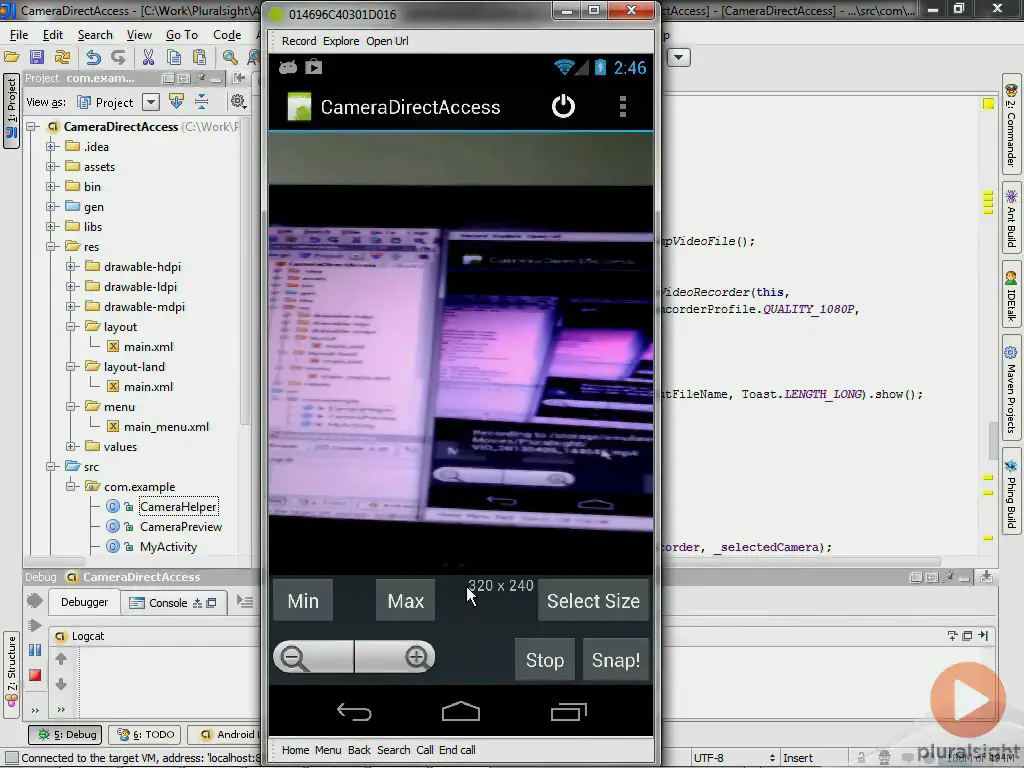
Task: Expand the drawable-hdpi folder node
Action: tap(71, 267)
